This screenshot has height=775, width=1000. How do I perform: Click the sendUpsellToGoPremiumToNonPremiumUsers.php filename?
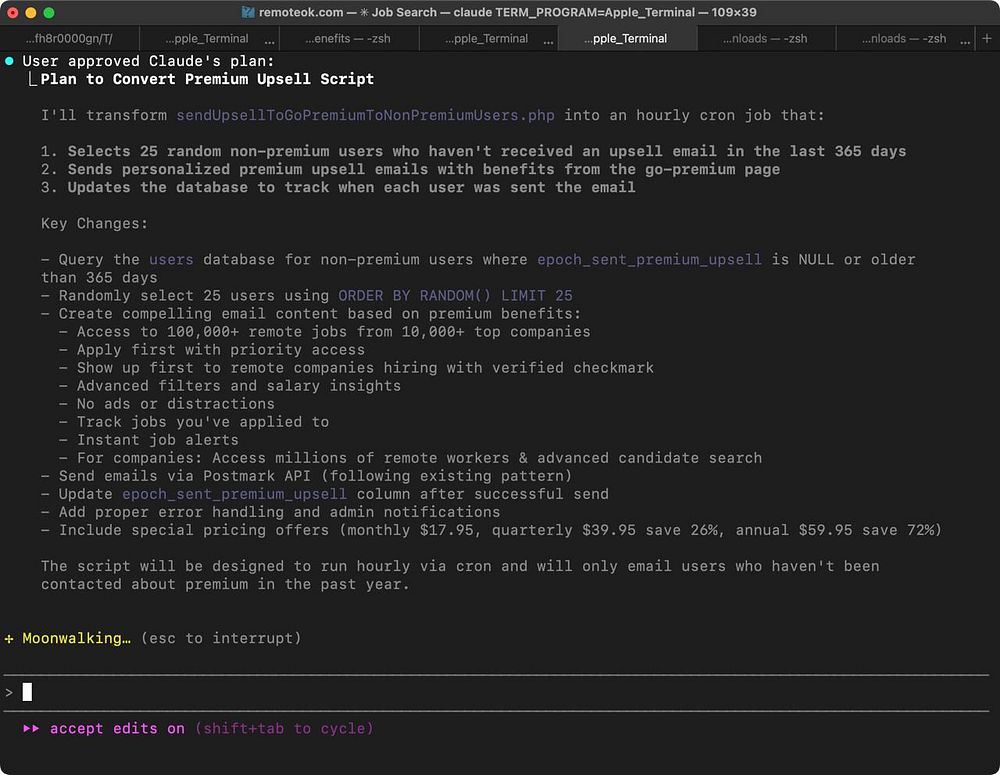pyautogui.click(x=365, y=115)
